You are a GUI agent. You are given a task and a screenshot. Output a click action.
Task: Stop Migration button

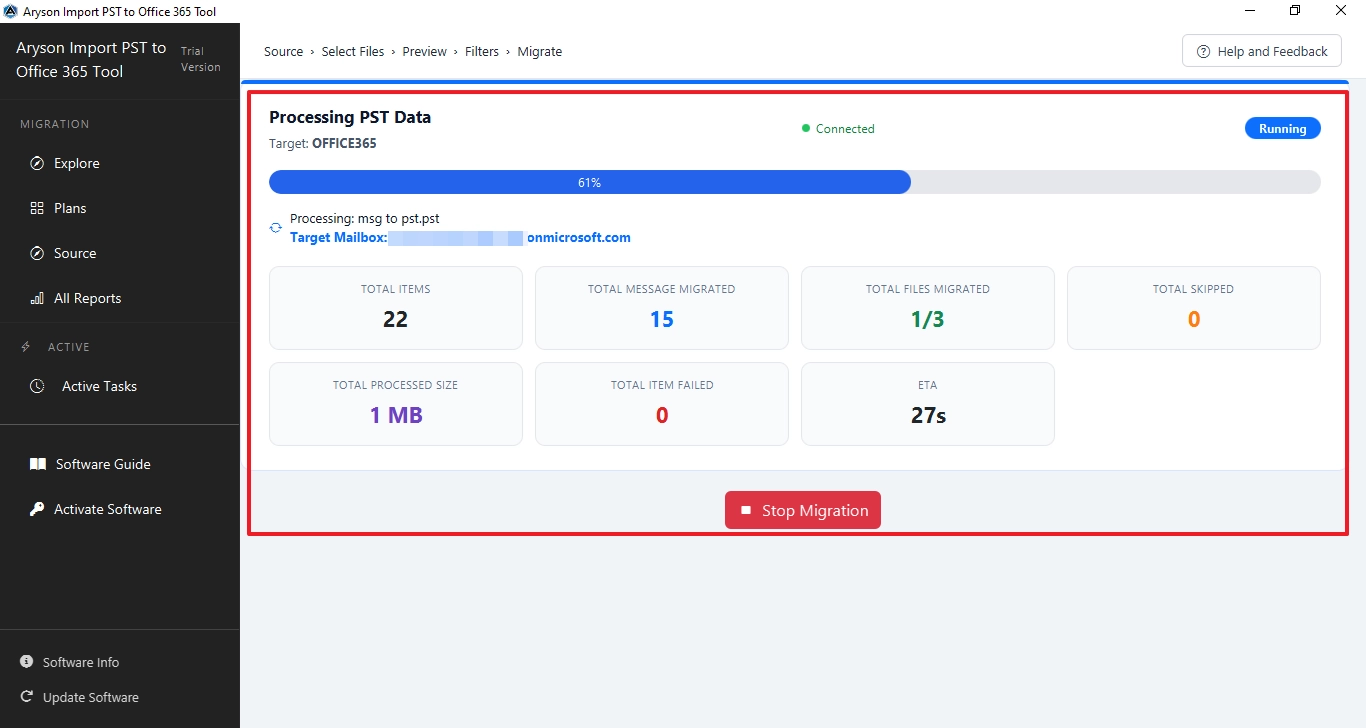click(x=803, y=510)
